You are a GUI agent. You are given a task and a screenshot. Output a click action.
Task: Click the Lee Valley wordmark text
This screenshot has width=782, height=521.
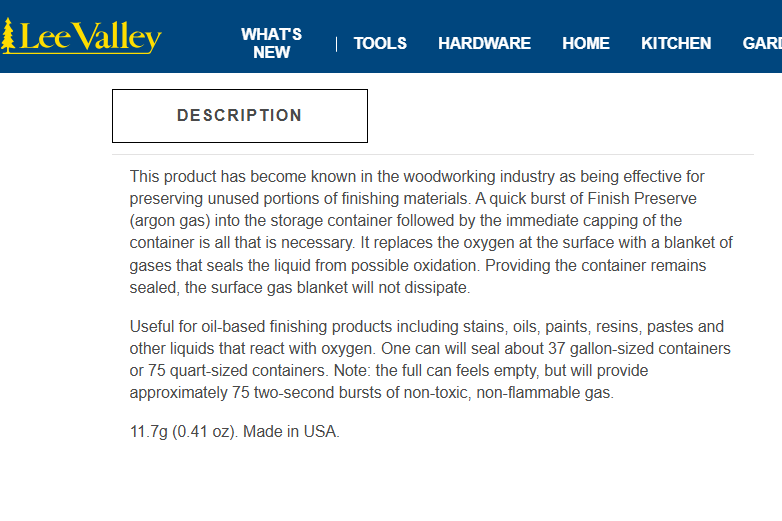(x=90, y=37)
